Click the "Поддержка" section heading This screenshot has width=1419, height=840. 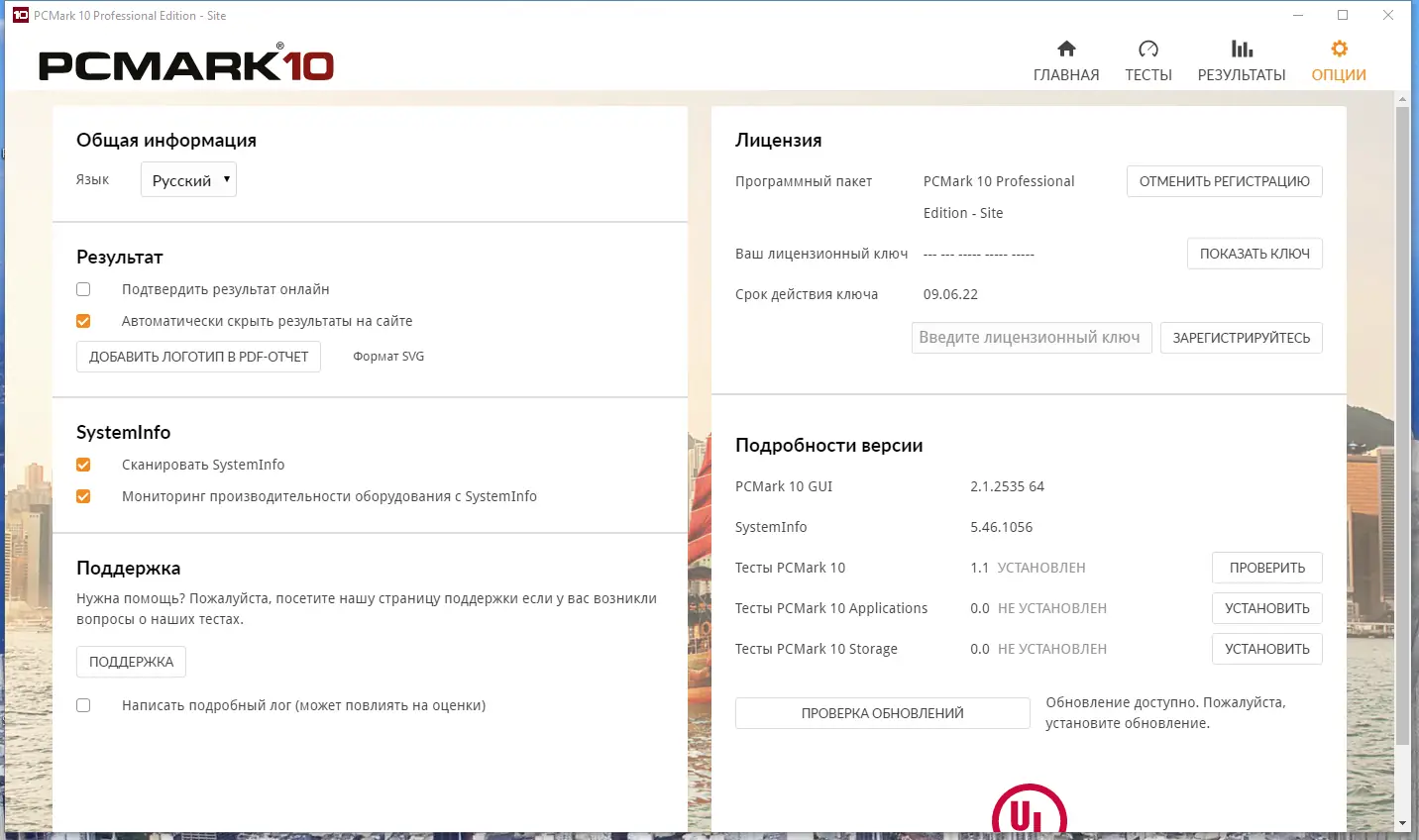(x=129, y=569)
